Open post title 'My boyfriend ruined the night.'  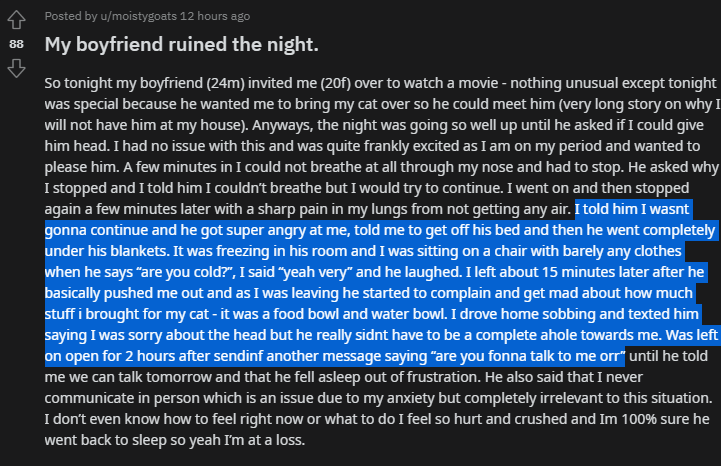[x=181, y=45]
